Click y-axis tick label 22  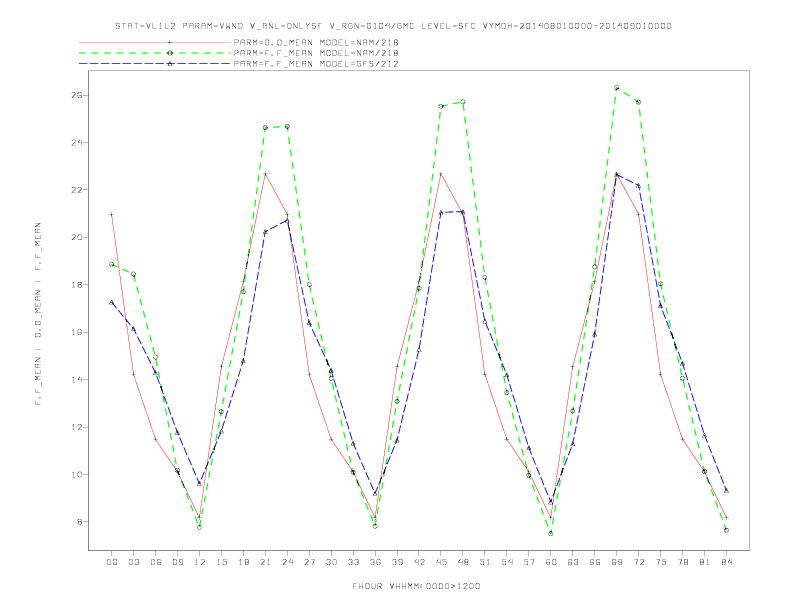76,190
